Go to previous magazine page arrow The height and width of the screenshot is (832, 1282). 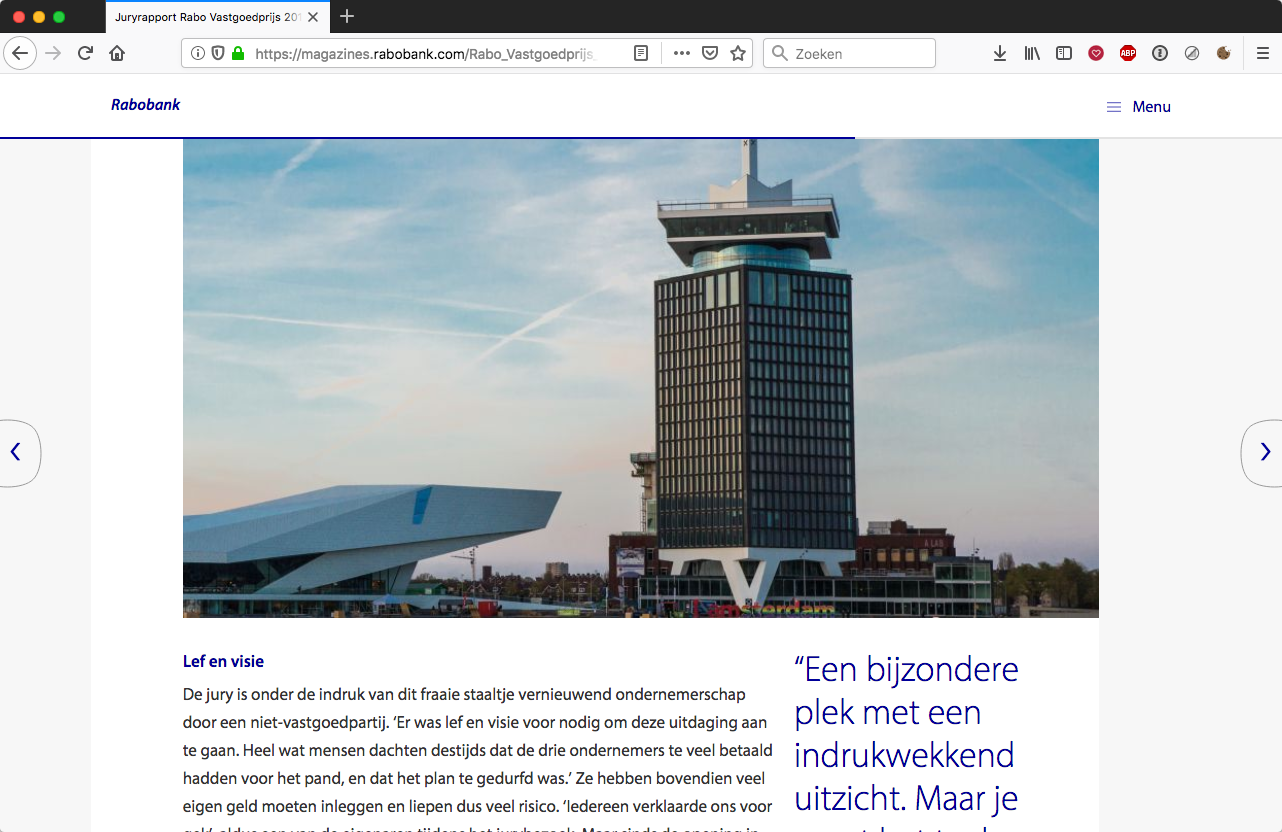click(x=16, y=452)
